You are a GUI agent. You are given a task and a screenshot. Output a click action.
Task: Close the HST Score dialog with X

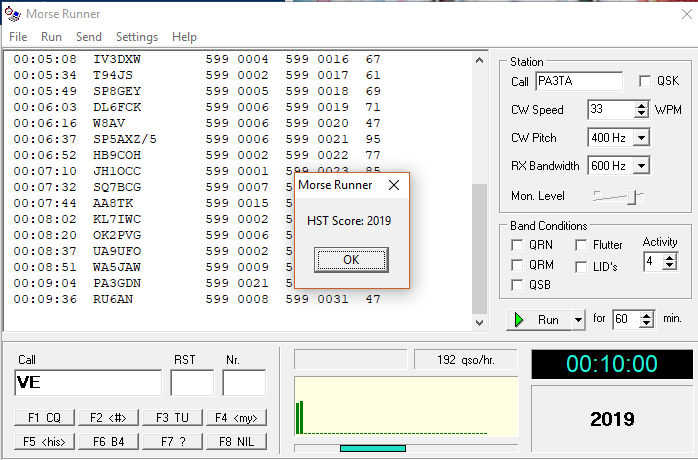coord(394,185)
